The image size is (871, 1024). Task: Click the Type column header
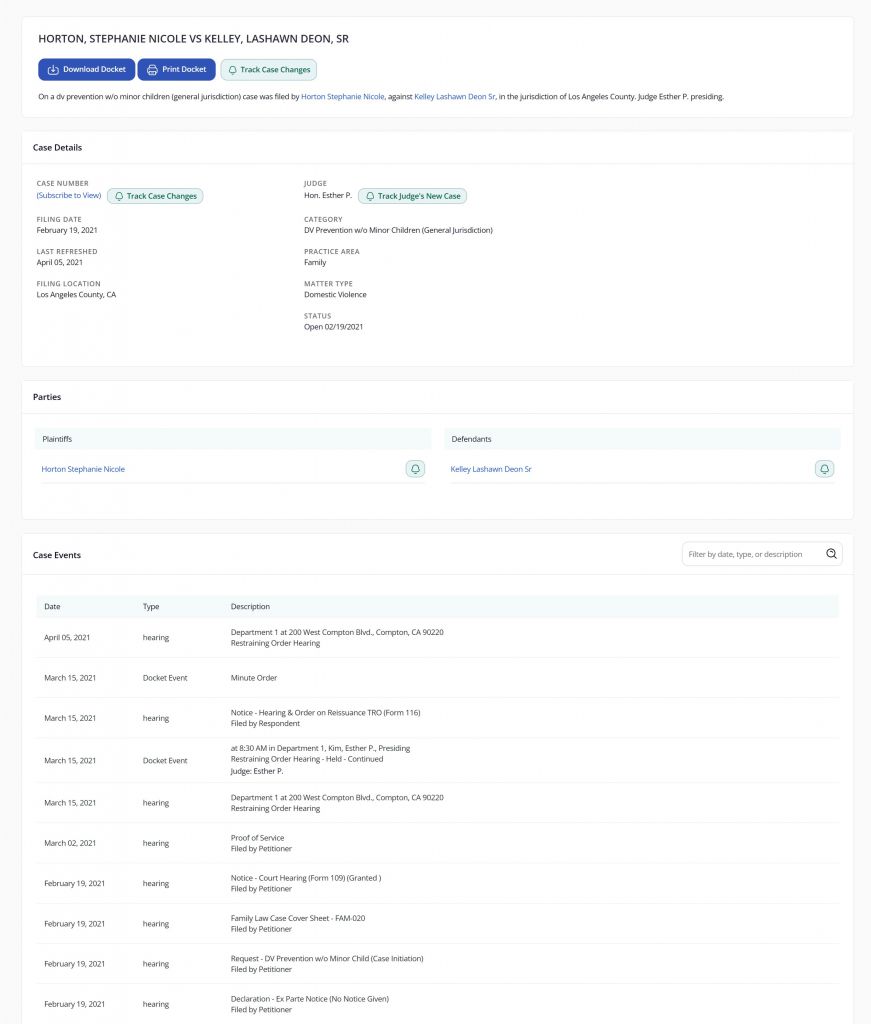[151, 607]
